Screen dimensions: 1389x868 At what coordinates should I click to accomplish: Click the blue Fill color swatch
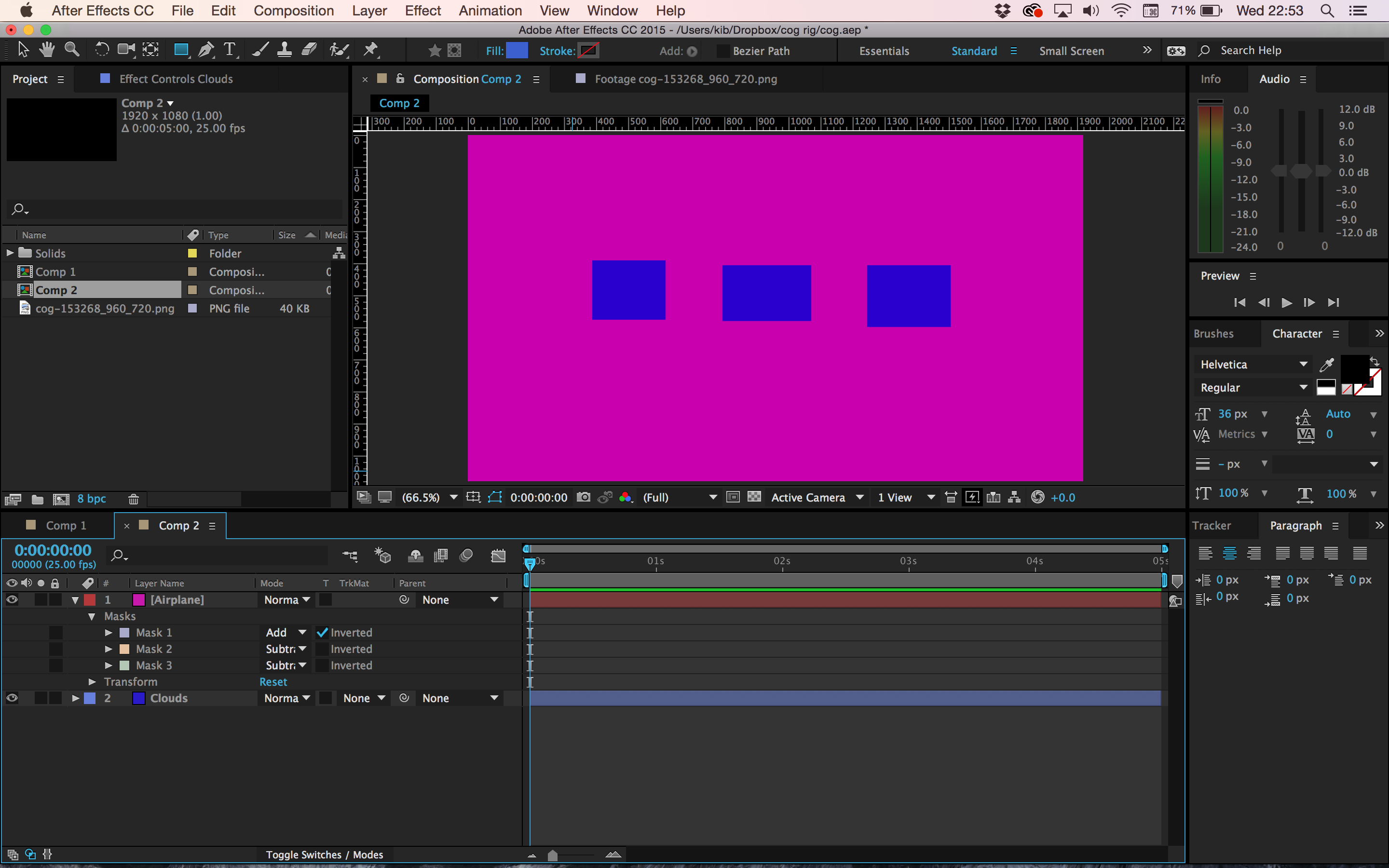point(517,51)
